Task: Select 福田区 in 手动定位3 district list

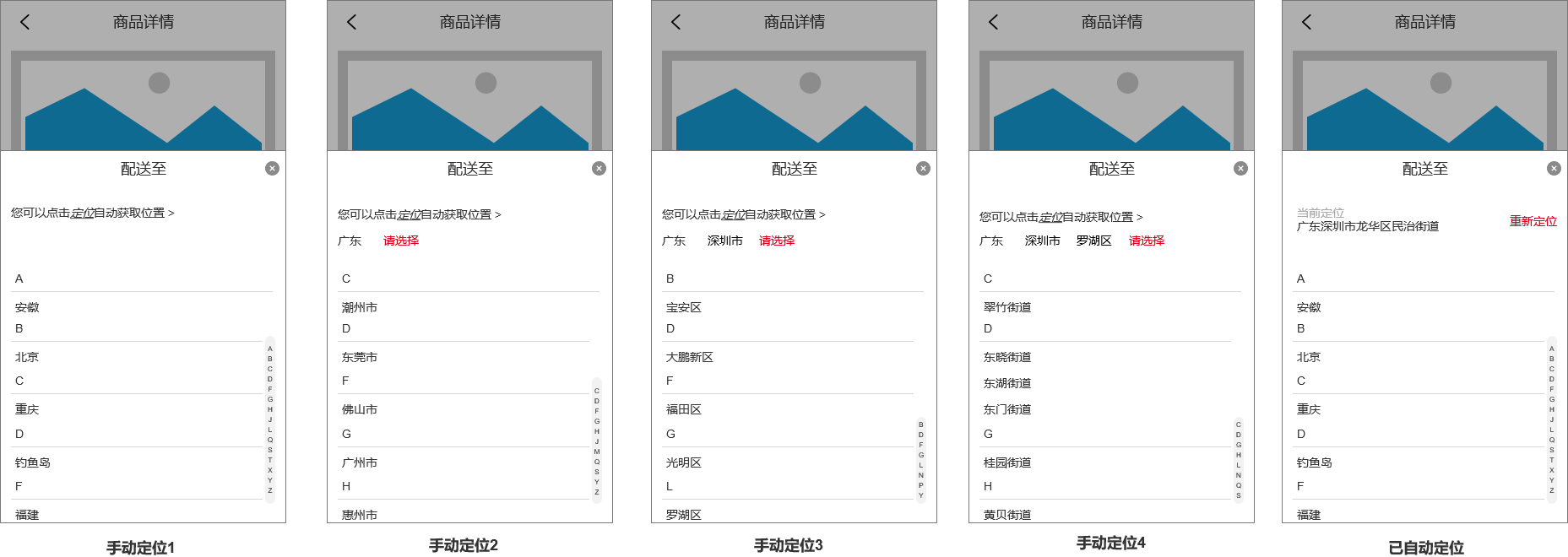Action: click(x=684, y=409)
